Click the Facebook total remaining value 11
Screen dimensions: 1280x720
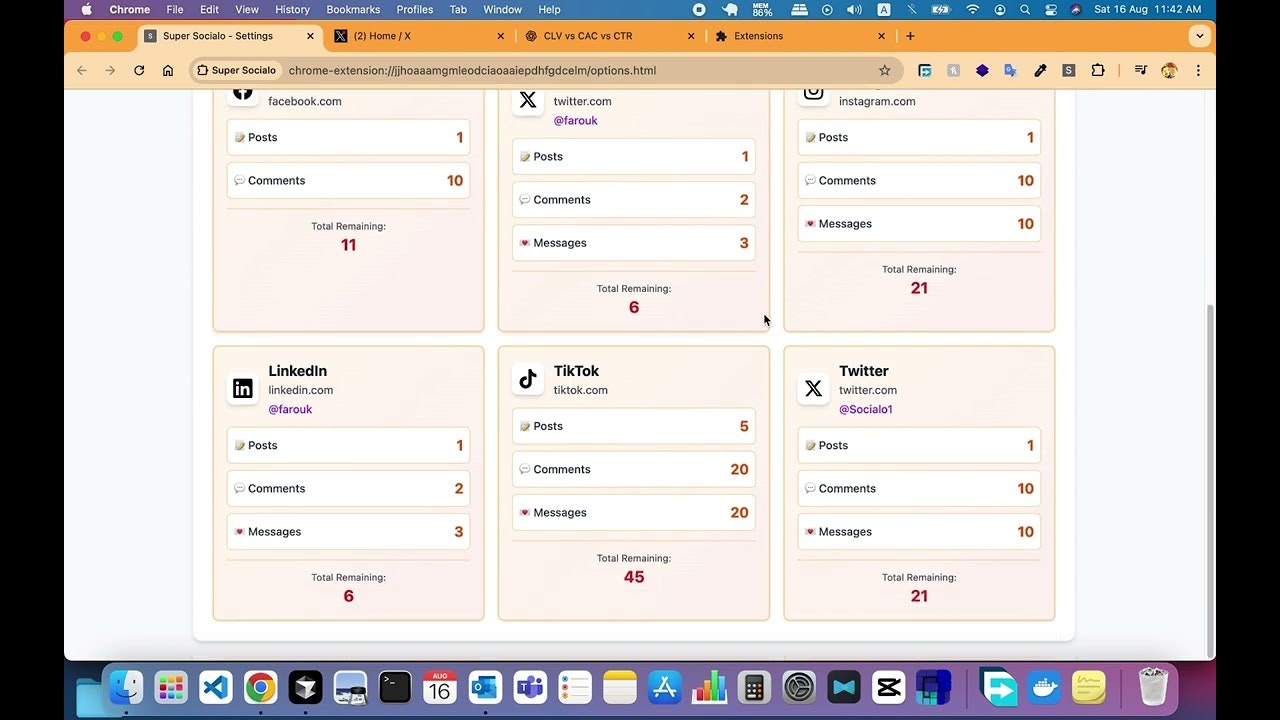pos(348,245)
